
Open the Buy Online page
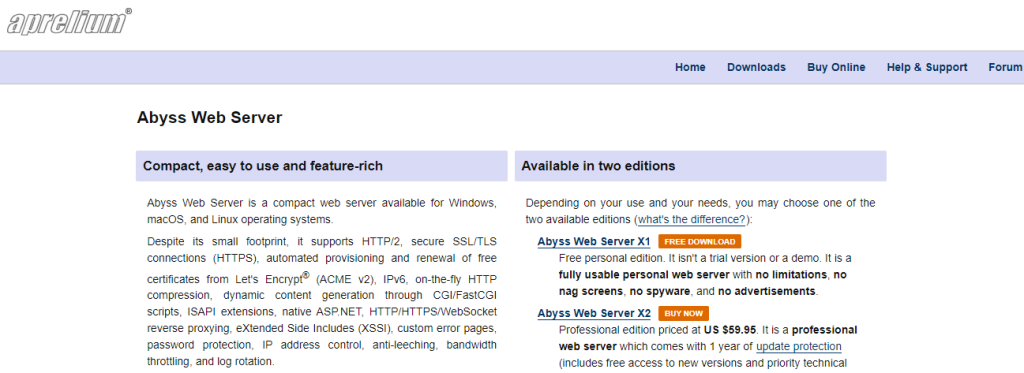tap(836, 67)
